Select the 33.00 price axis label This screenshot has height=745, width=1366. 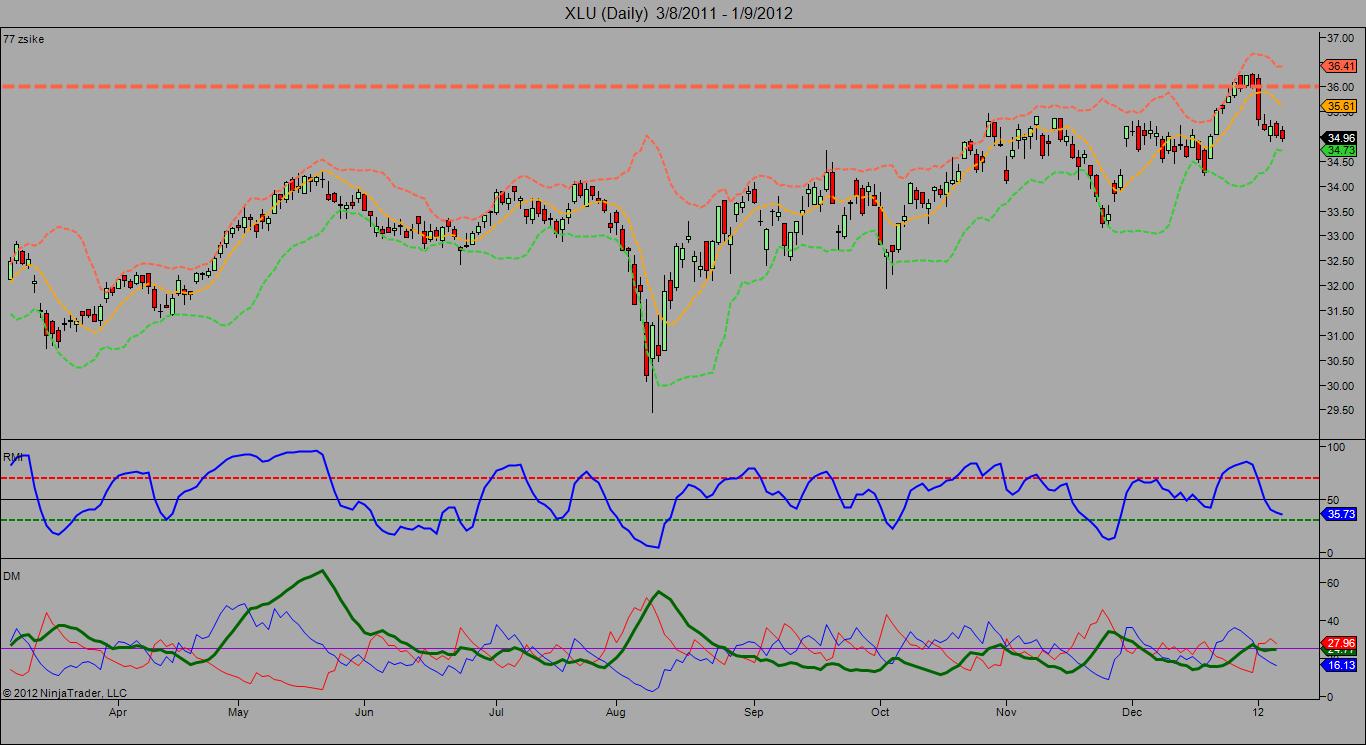pyautogui.click(x=1340, y=237)
